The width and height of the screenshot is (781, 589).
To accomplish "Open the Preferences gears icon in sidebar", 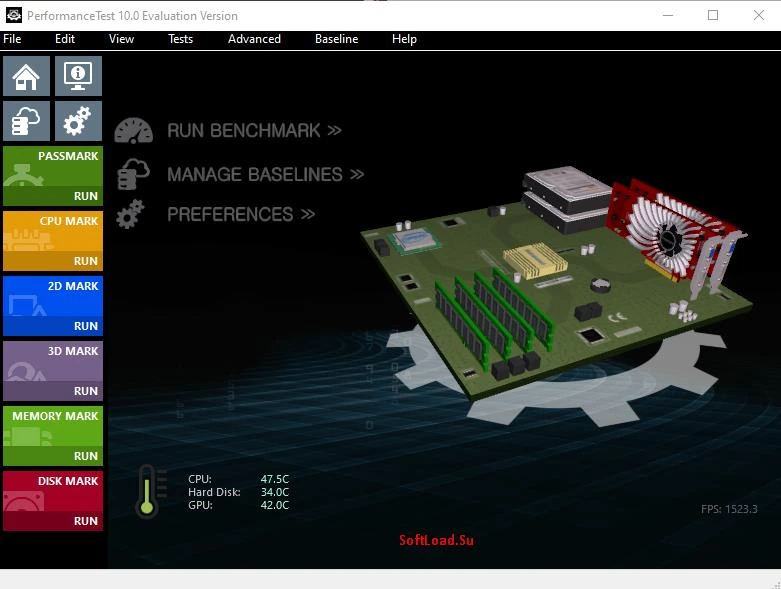I will point(78,121).
